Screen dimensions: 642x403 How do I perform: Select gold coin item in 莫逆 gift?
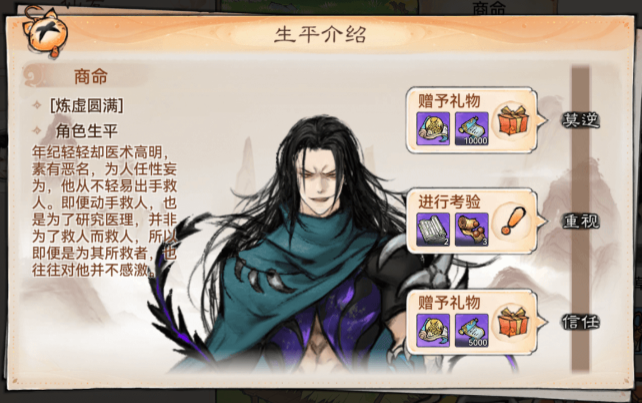coord(433,129)
